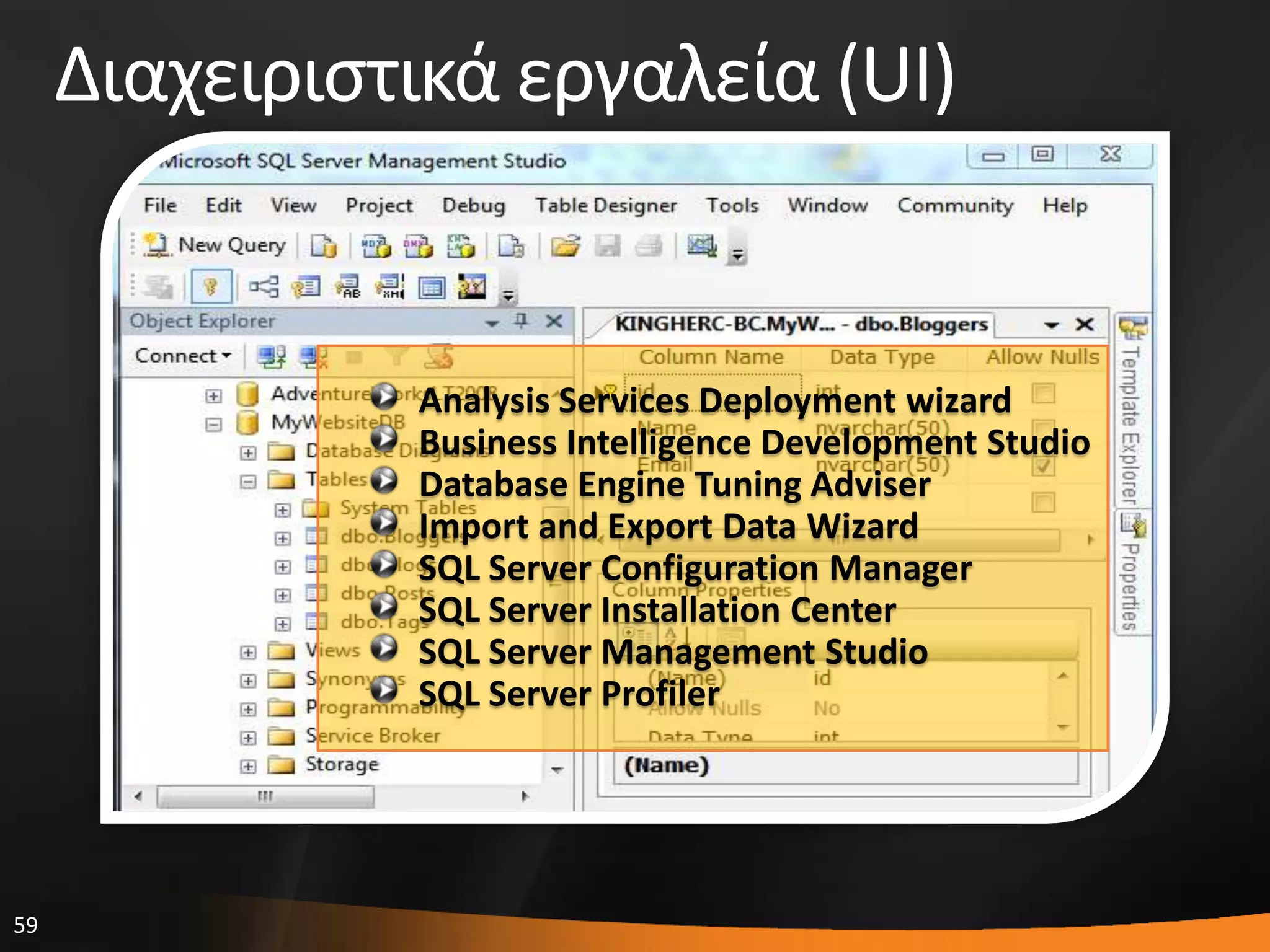The width and height of the screenshot is (1270, 952).
Task: Click the Relationships icon
Action: (264, 287)
